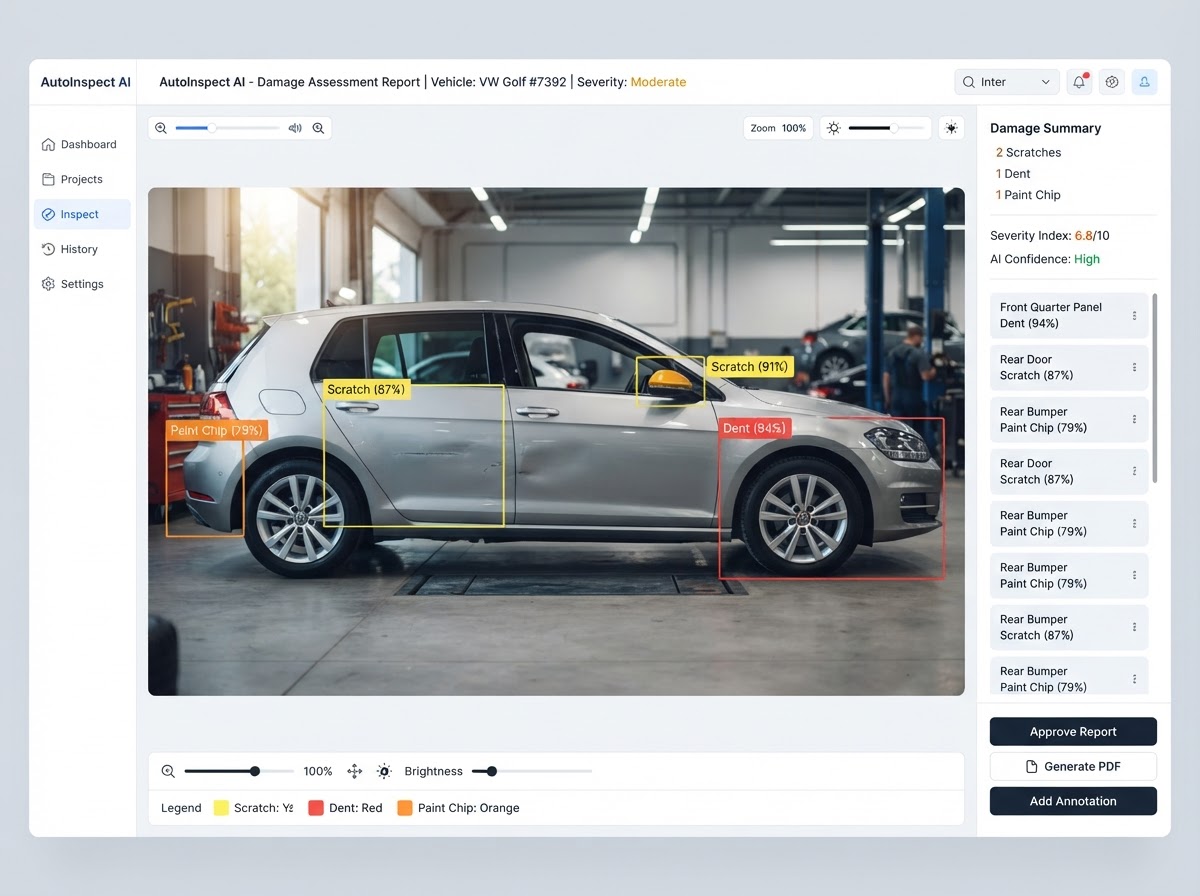Select the pan move arrows tool
This screenshot has width=1200, height=896.
click(354, 771)
